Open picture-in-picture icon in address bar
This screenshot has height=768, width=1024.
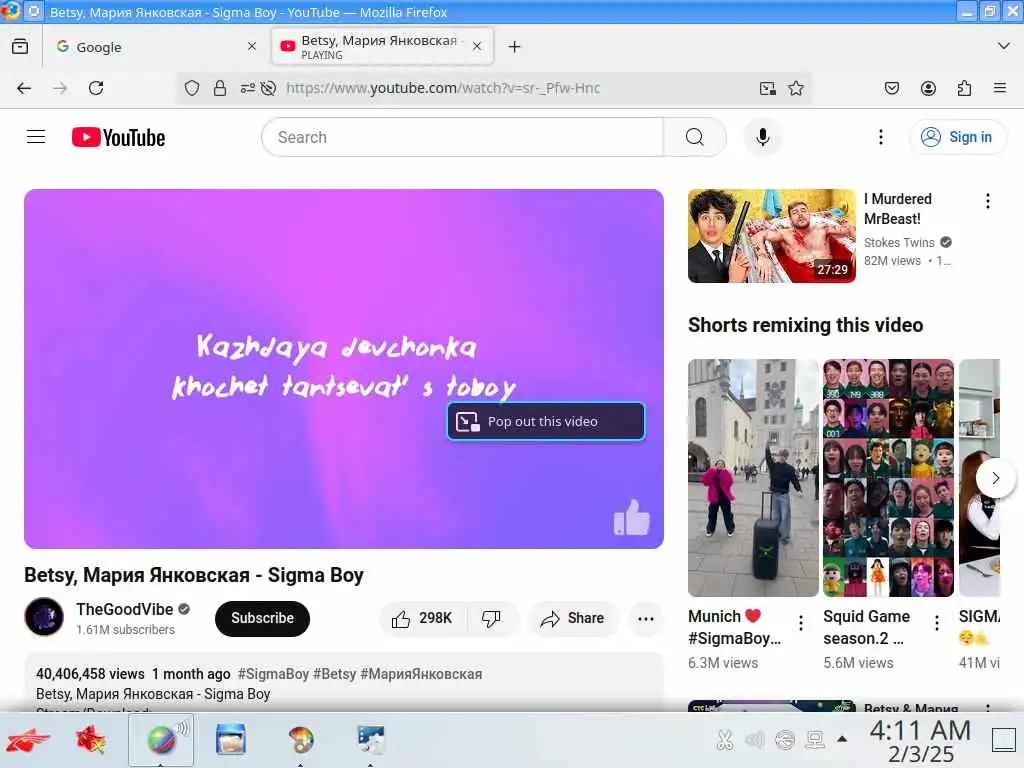click(768, 88)
